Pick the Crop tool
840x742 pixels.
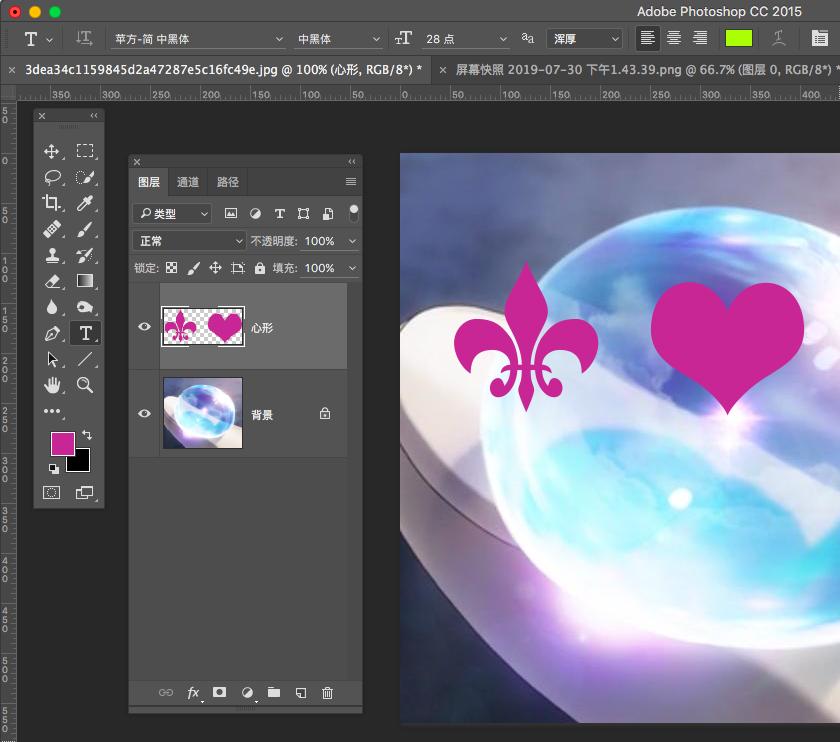pyautogui.click(x=52, y=203)
